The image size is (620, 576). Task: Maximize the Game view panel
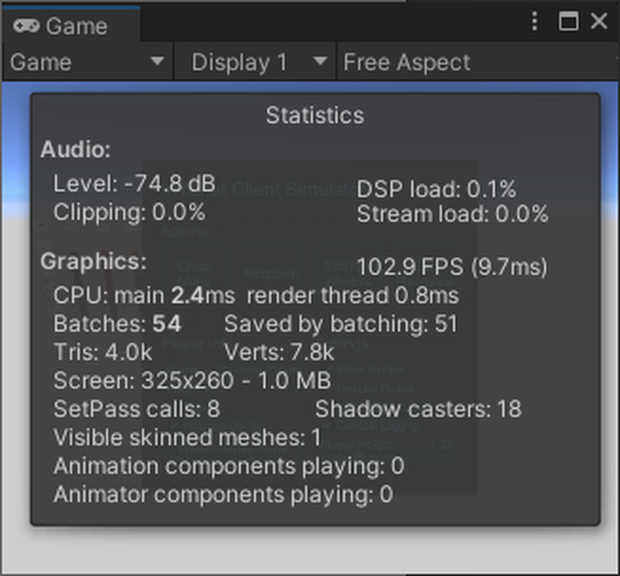(x=568, y=21)
